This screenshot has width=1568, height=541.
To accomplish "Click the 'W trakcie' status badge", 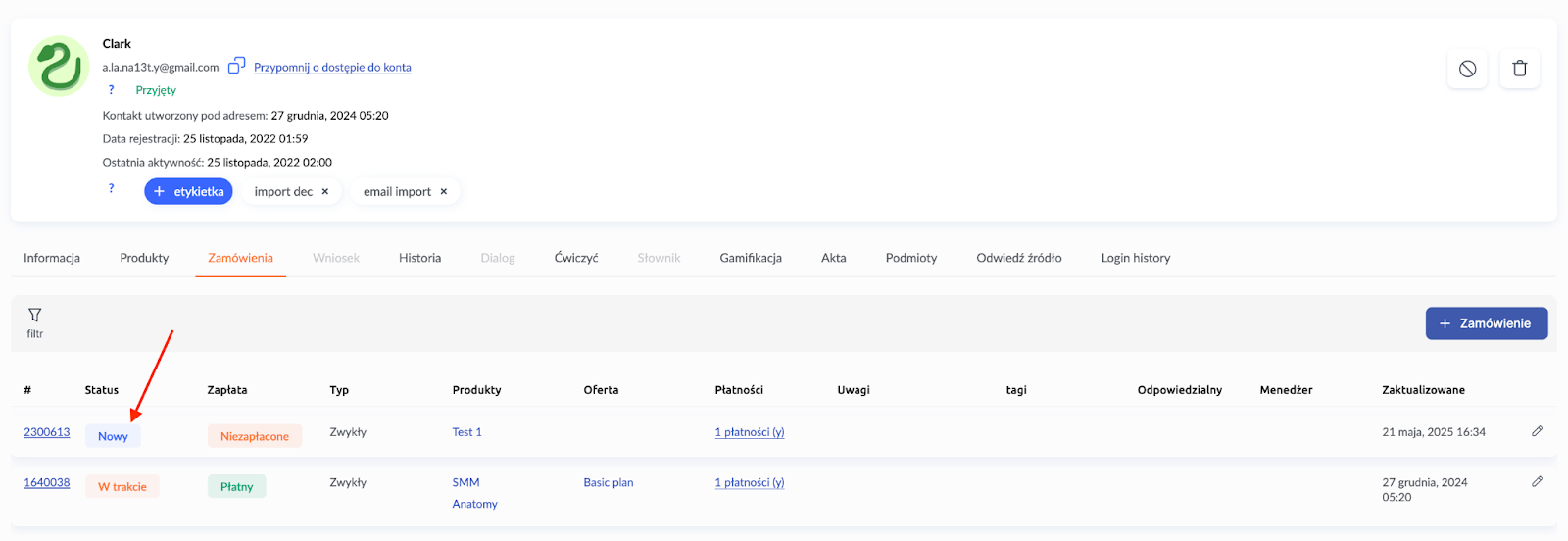I will (x=122, y=486).
